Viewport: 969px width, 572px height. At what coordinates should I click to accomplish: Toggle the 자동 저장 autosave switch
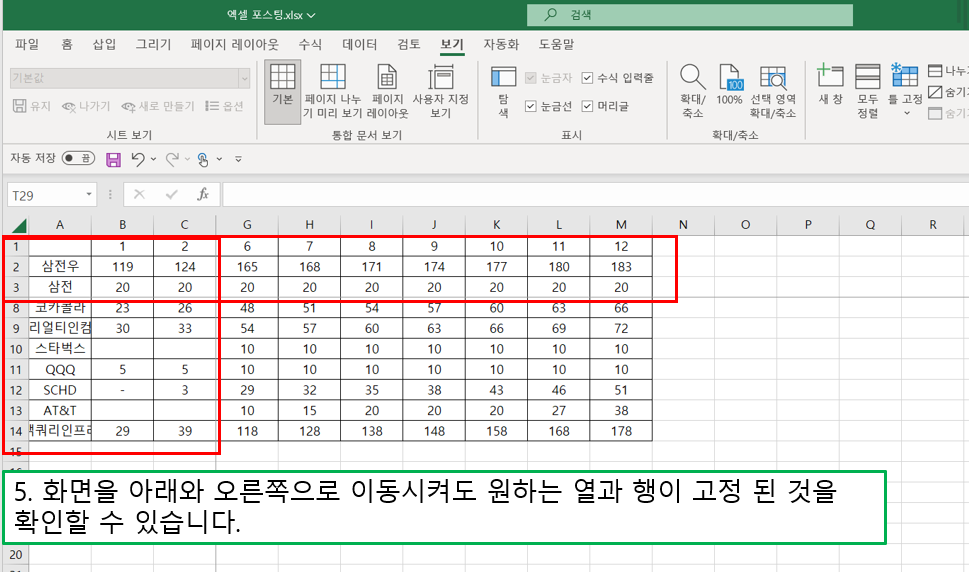coord(78,158)
